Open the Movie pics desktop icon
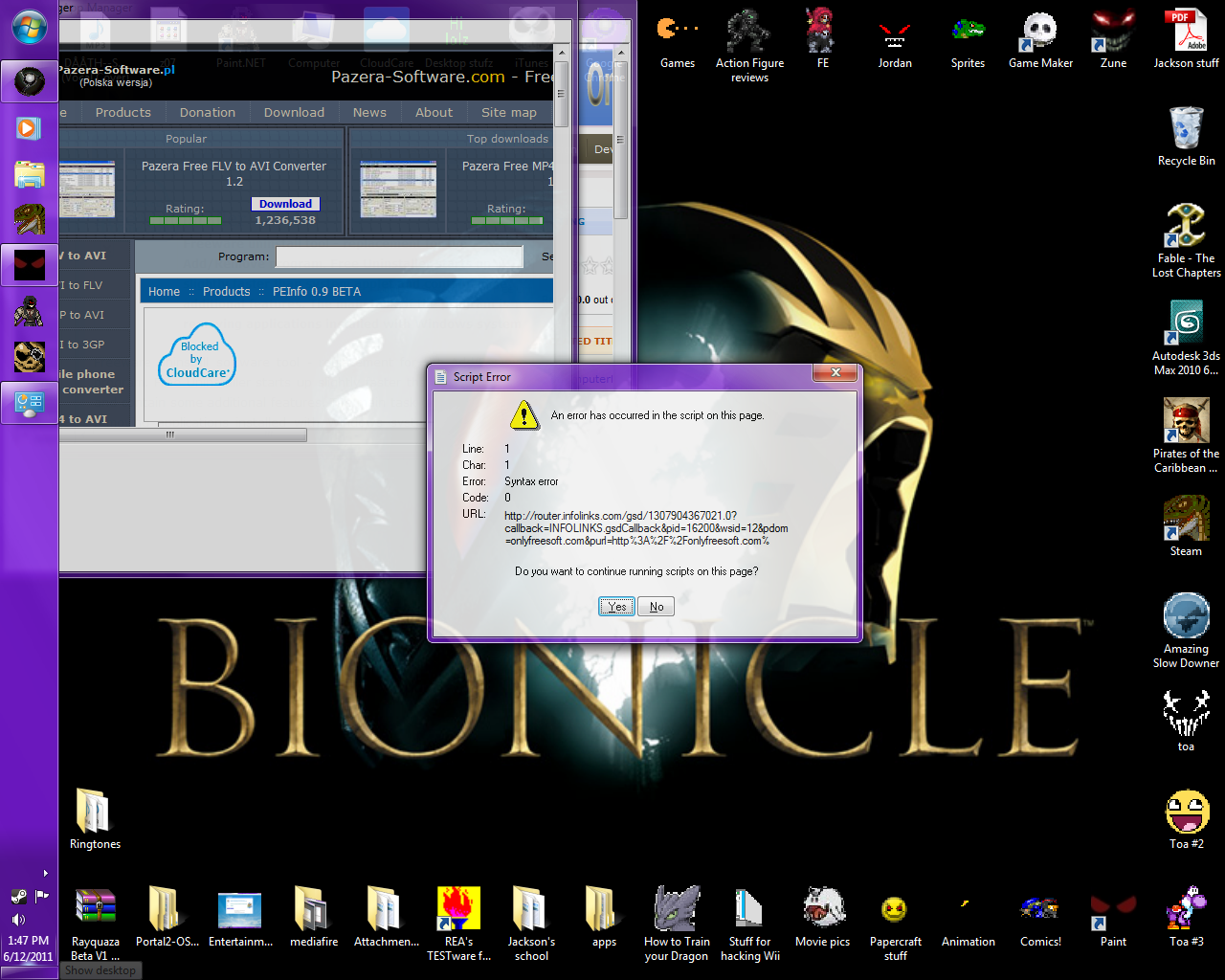This screenshot has width=1225, height=980. [x=822, y=918]
